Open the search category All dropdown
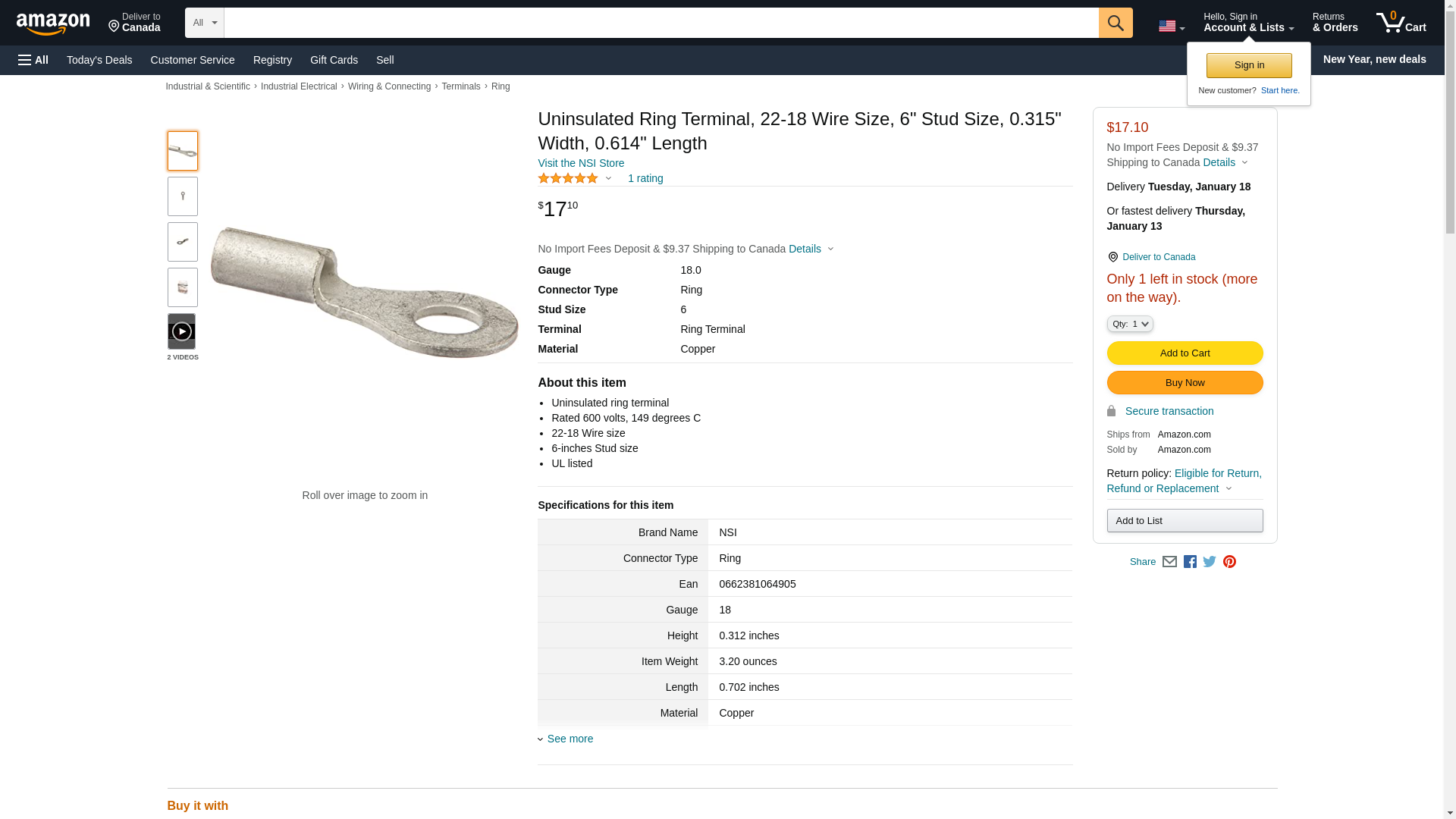Viewport: 1456px width, 819px height. pyautogui.click(x=205, y=23)
